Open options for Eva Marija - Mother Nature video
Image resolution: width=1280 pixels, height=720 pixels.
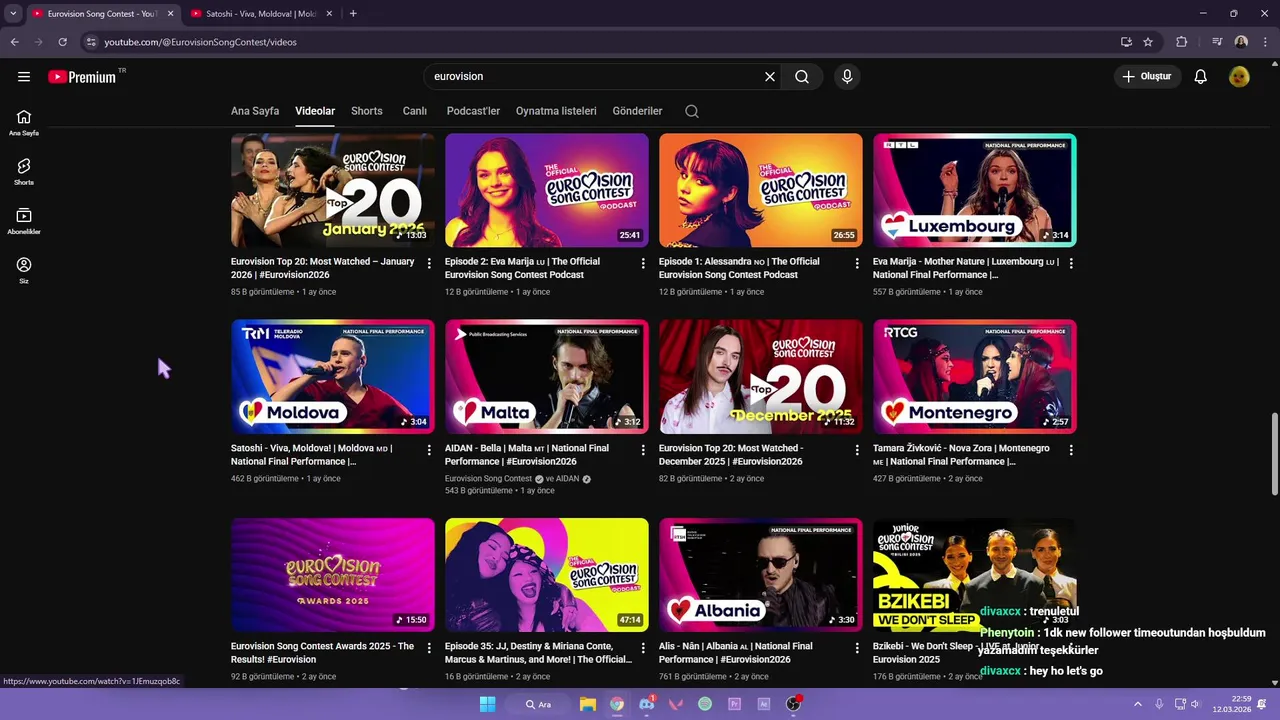point(1071,263)
